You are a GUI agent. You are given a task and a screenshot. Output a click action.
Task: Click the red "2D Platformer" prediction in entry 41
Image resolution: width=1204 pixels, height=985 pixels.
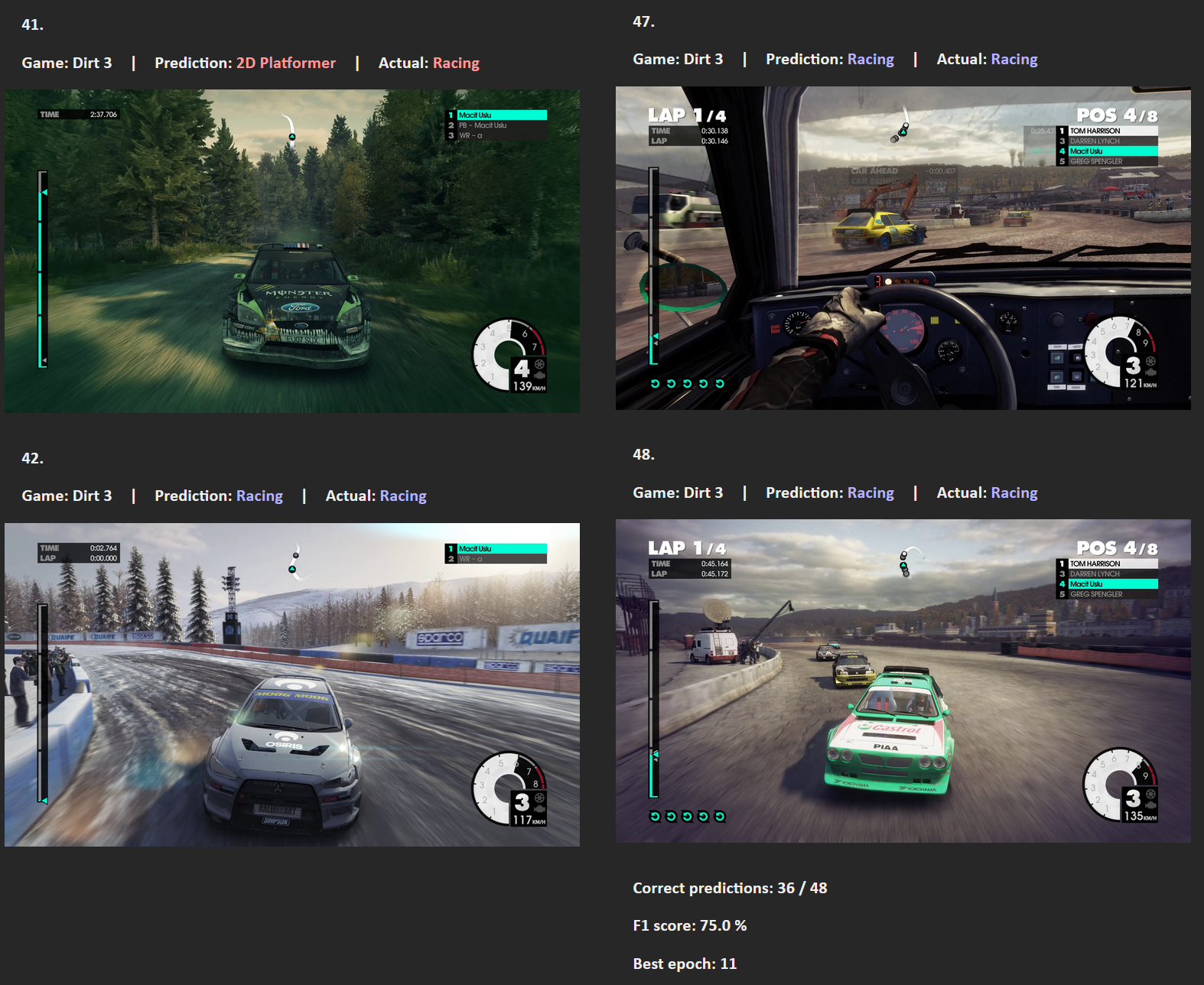pyautogui.click(x=286, y=63)
